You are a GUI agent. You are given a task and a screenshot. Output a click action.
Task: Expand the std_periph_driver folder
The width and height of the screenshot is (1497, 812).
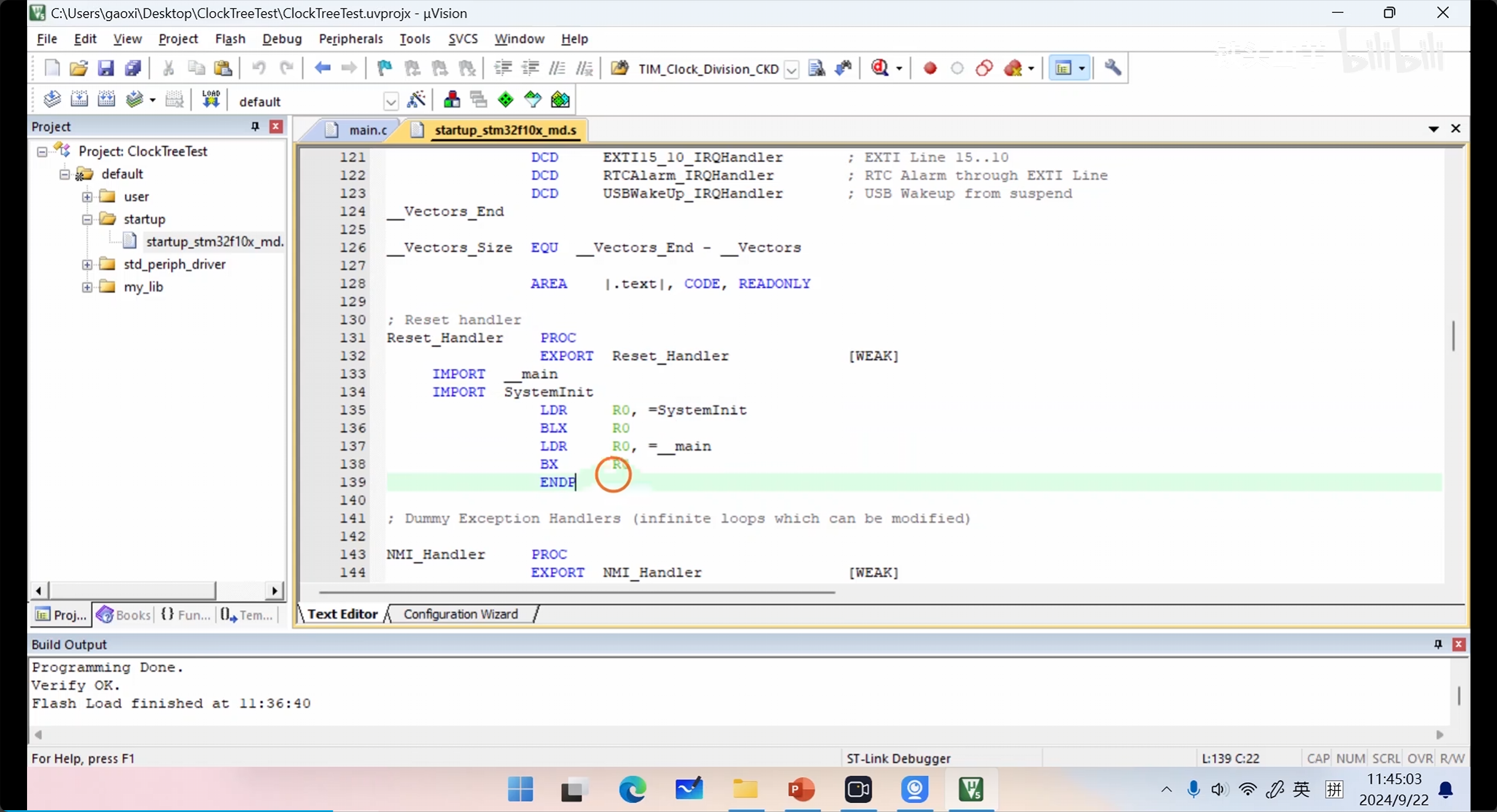coord(87,265)
